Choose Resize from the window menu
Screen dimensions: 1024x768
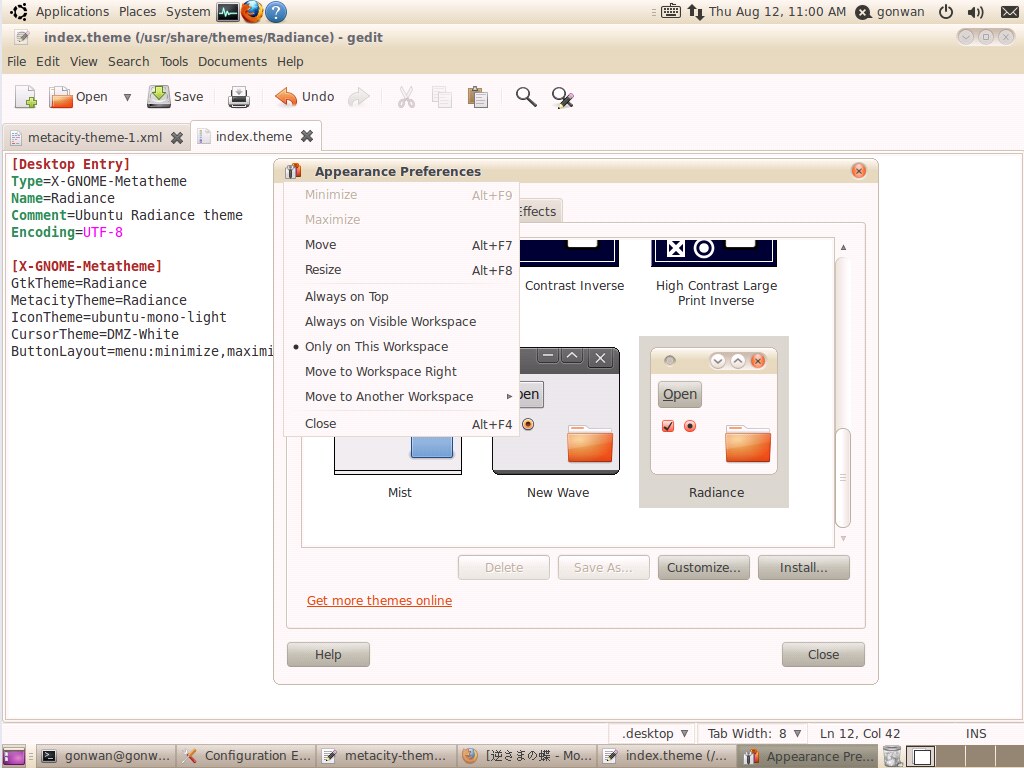pos(401,270)
